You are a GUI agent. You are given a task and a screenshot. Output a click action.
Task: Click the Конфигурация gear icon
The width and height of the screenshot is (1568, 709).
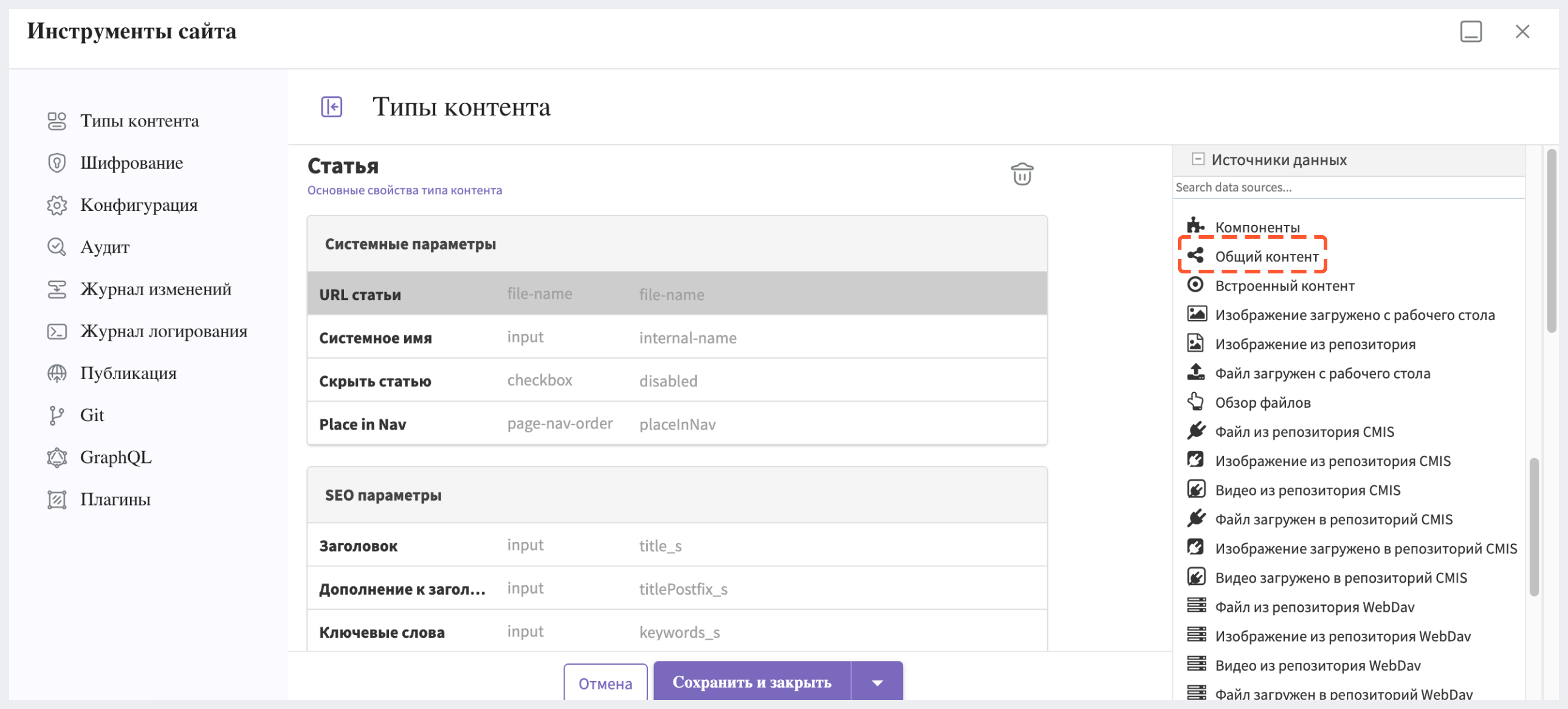[x=57, y=205]
